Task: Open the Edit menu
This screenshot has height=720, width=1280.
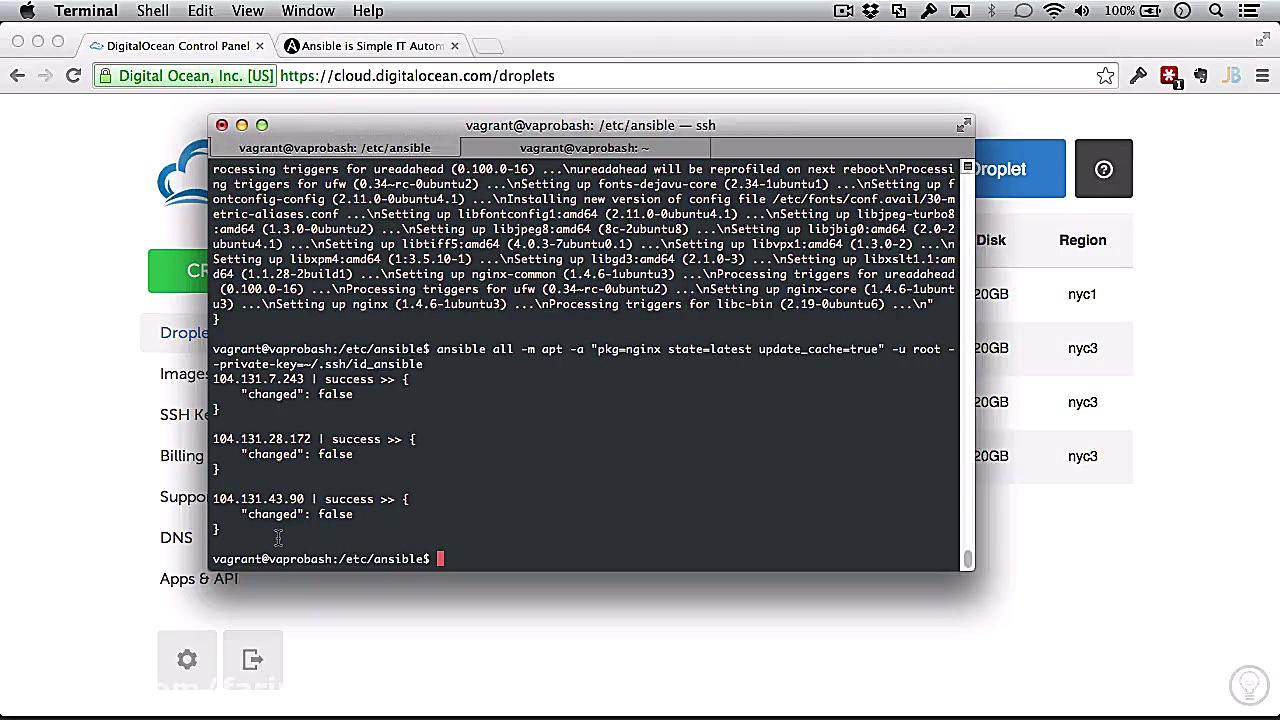Action: pos(200,11)
